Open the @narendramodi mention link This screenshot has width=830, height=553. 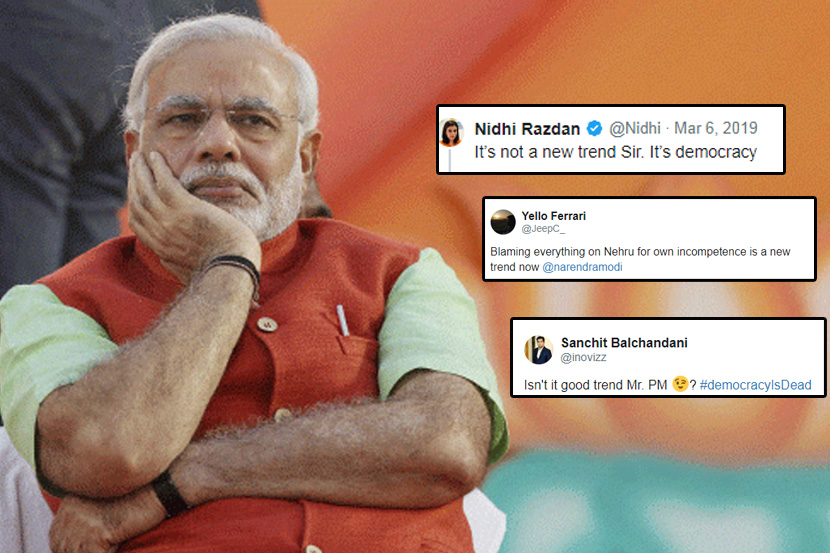(582, 267)
